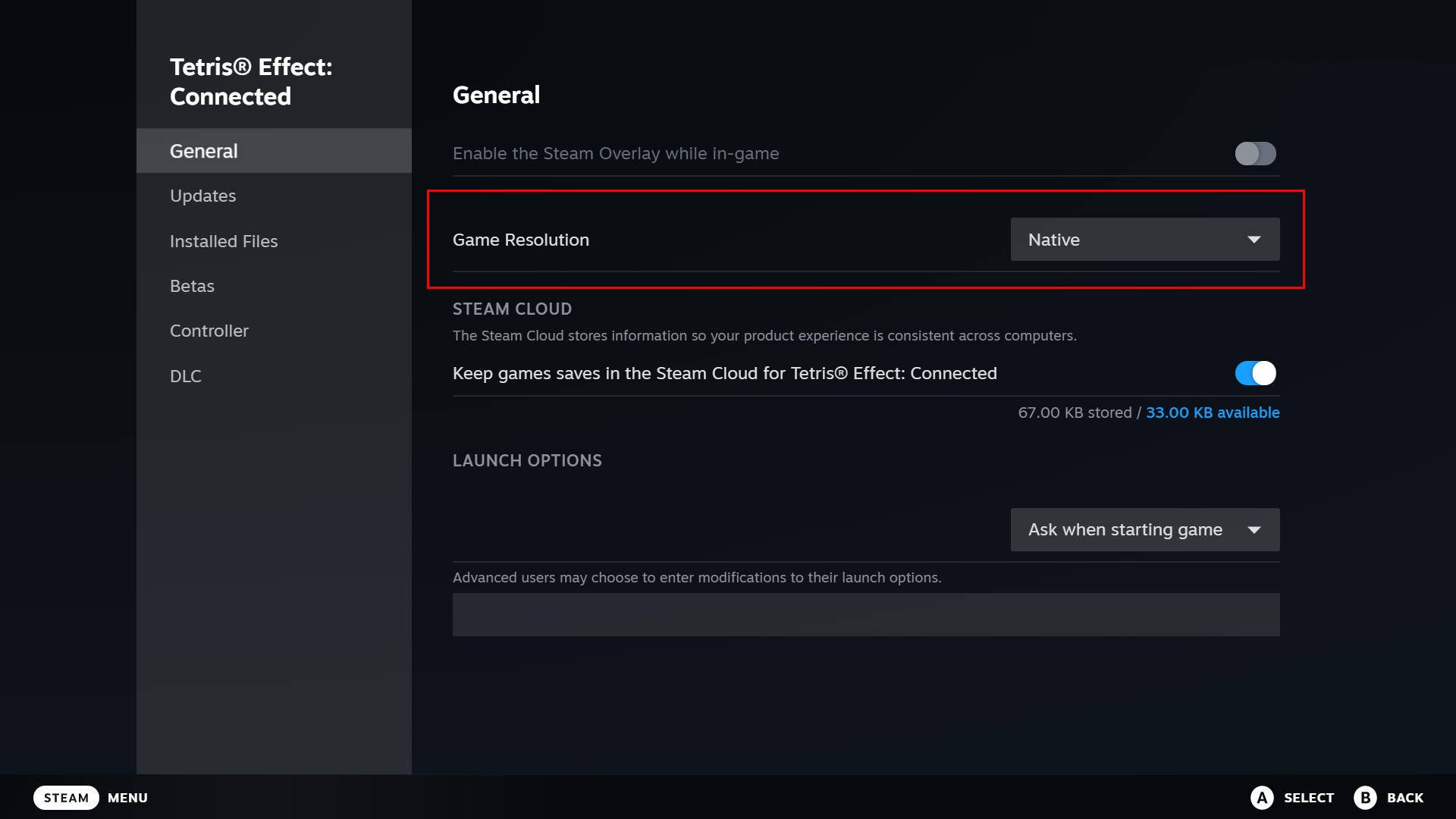1456x819 pixels.
Task: Click the caret arrow on the launch options dropdown
Action: [1254, 529]
